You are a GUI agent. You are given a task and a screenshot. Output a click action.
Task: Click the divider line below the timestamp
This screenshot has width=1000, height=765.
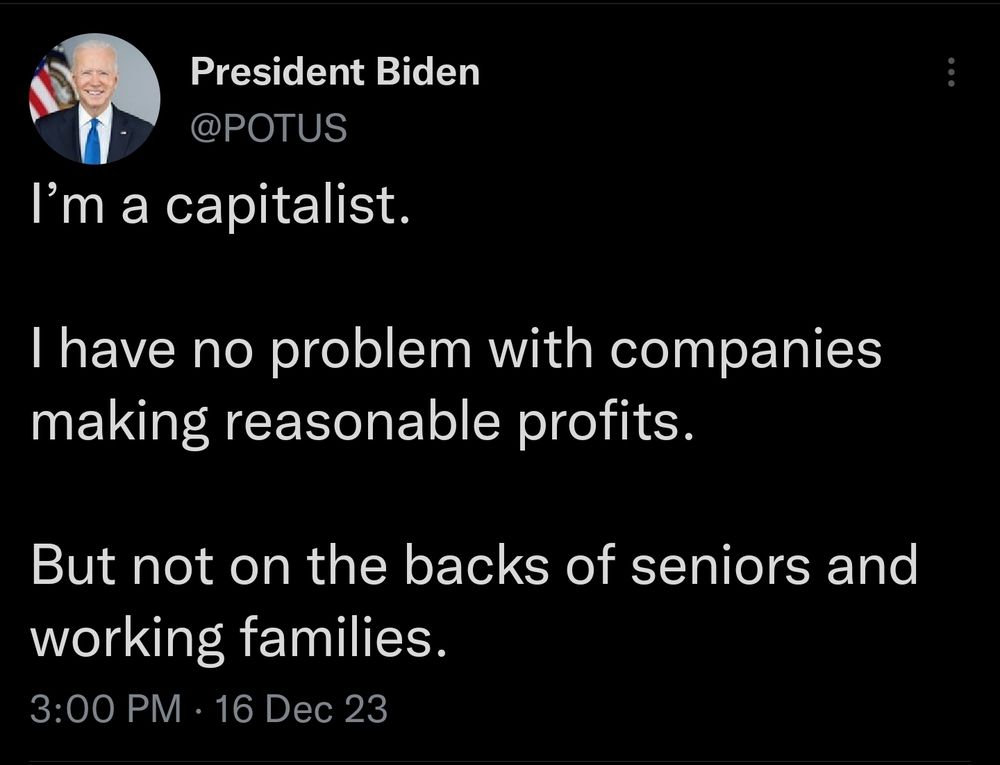pyautogui.click(x=500, y=760)
